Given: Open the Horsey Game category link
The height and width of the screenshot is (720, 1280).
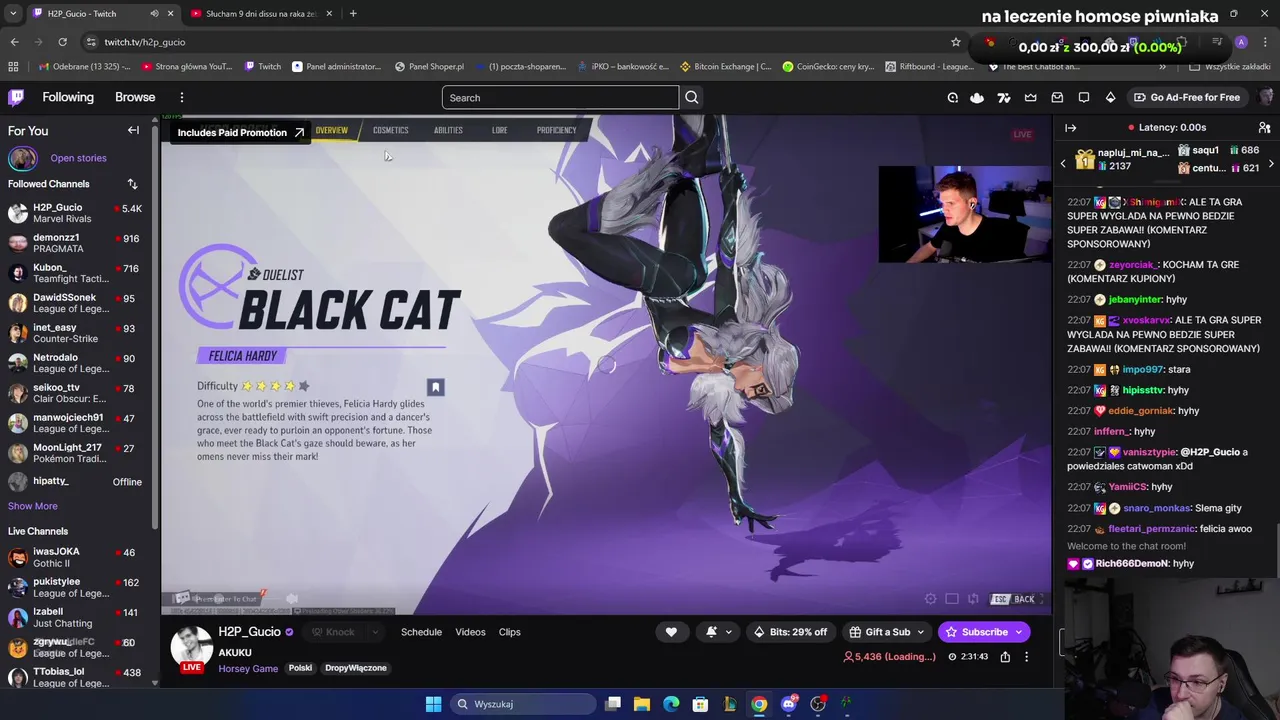Looking at the screenshot, I should (x=248, y=668).
